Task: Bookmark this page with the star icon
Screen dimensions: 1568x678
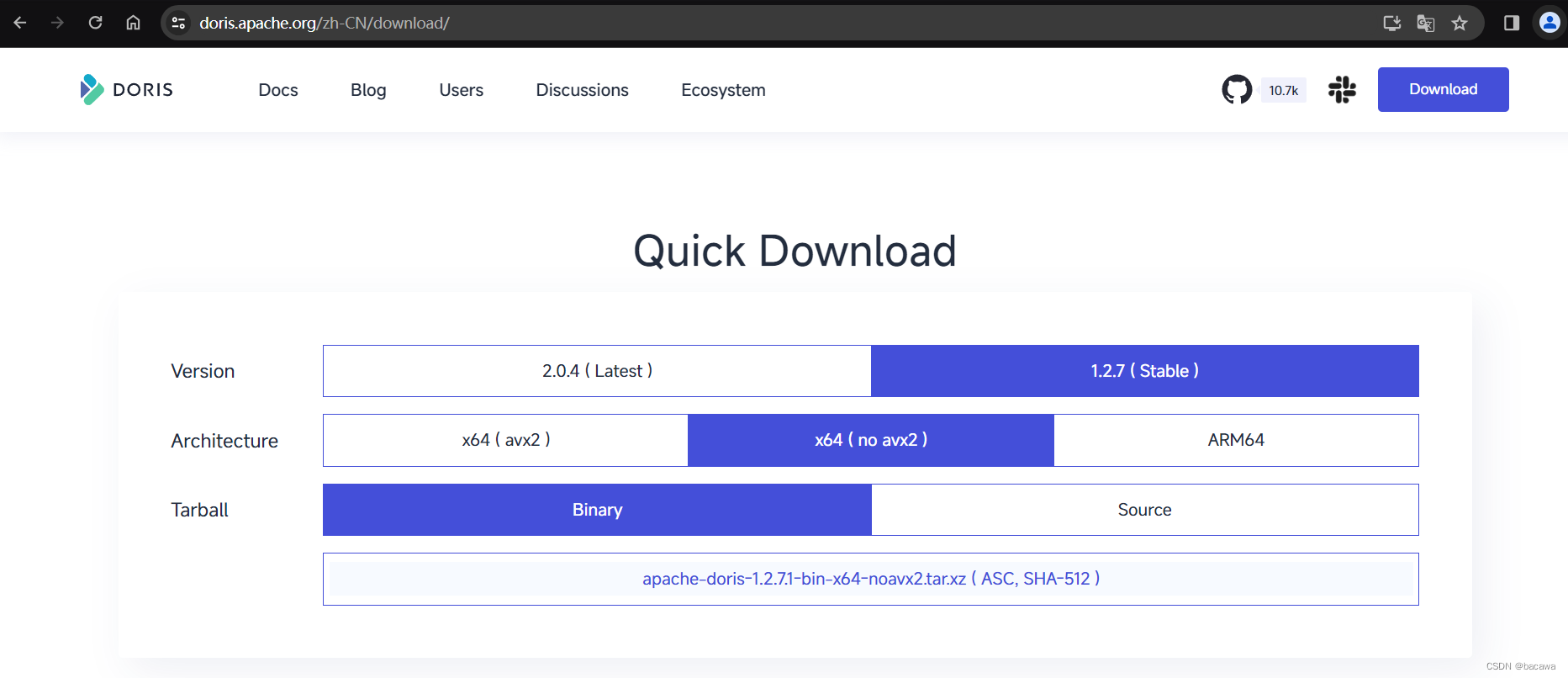Action: tap(1460, 23)
